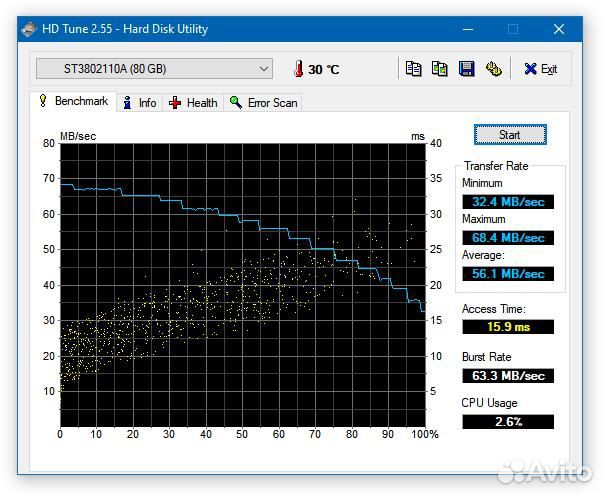
Task: Click the ms axis label on graph
Action: pyautogui.click(x=418, y=136)
